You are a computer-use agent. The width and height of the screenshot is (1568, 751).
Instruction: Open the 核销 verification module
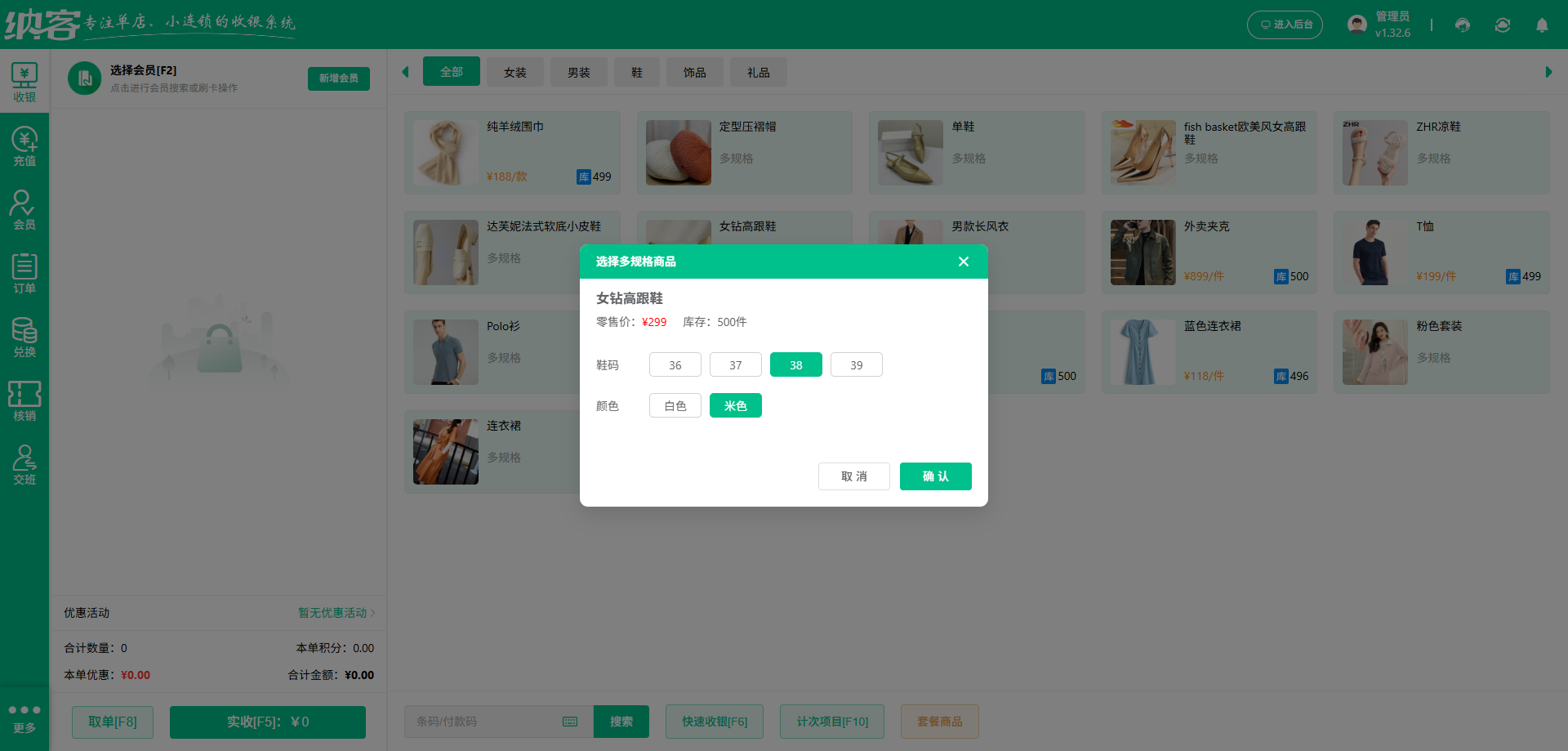(x=24, y=402)
